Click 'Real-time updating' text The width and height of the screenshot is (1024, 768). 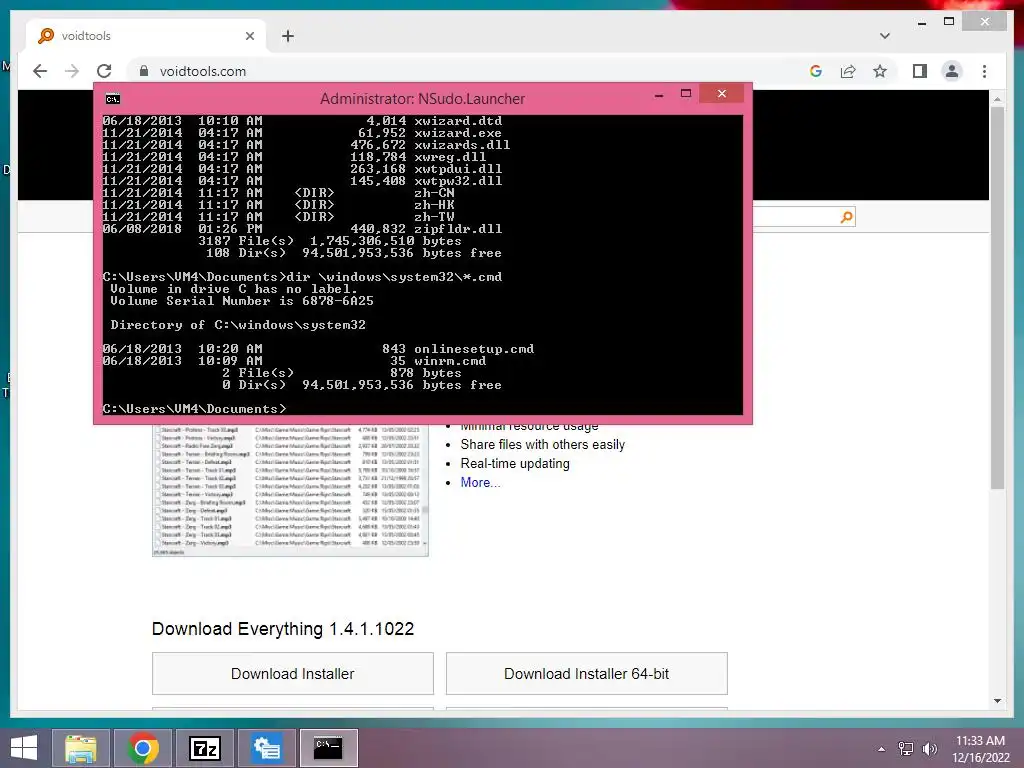515,463
